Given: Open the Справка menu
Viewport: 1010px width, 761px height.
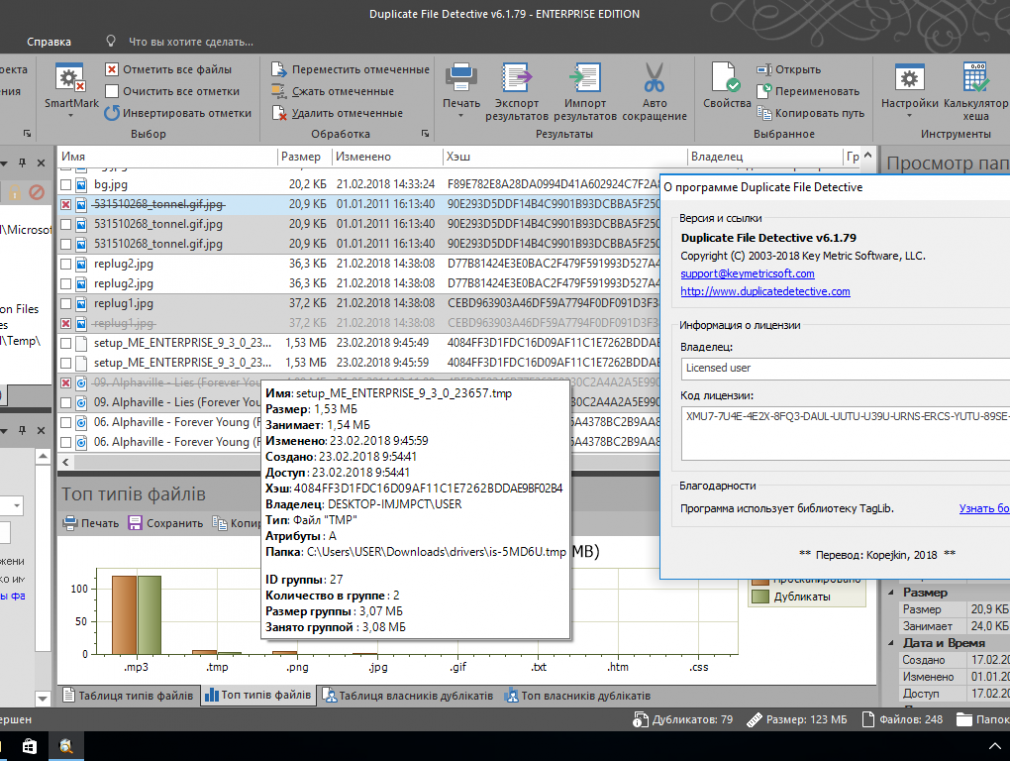Looking at the screenshot, I should coord(49,42).
